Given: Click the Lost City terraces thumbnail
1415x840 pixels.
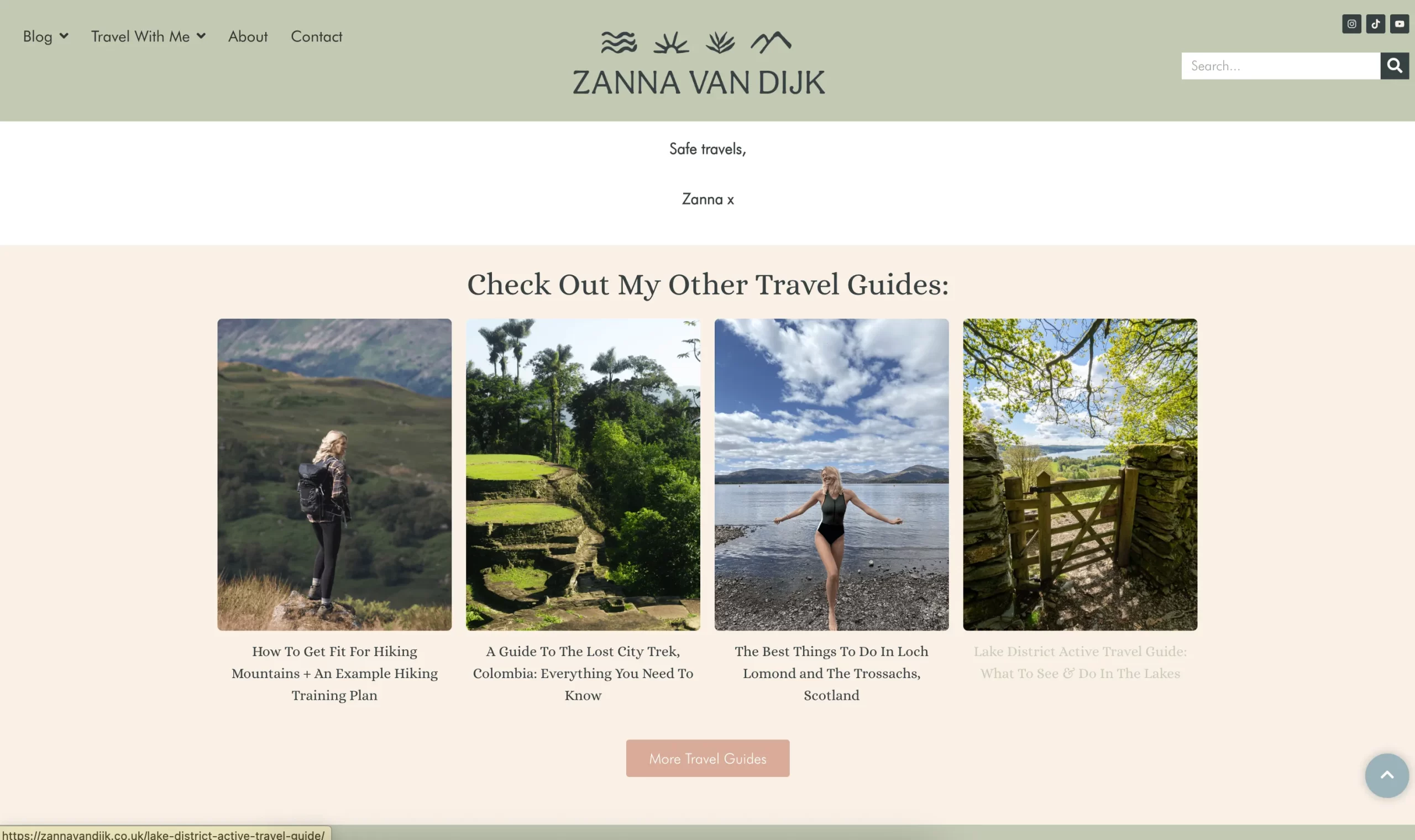Looking at the screenshot, I should click(583, 474).
